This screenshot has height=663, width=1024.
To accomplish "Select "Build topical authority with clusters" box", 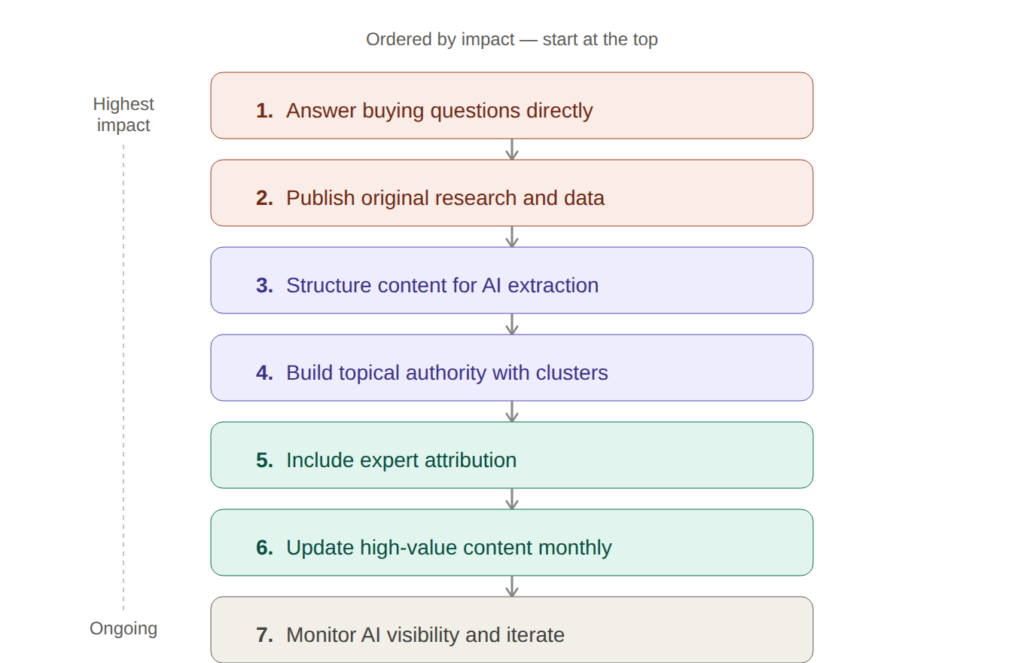I will (x=511, y=367).
